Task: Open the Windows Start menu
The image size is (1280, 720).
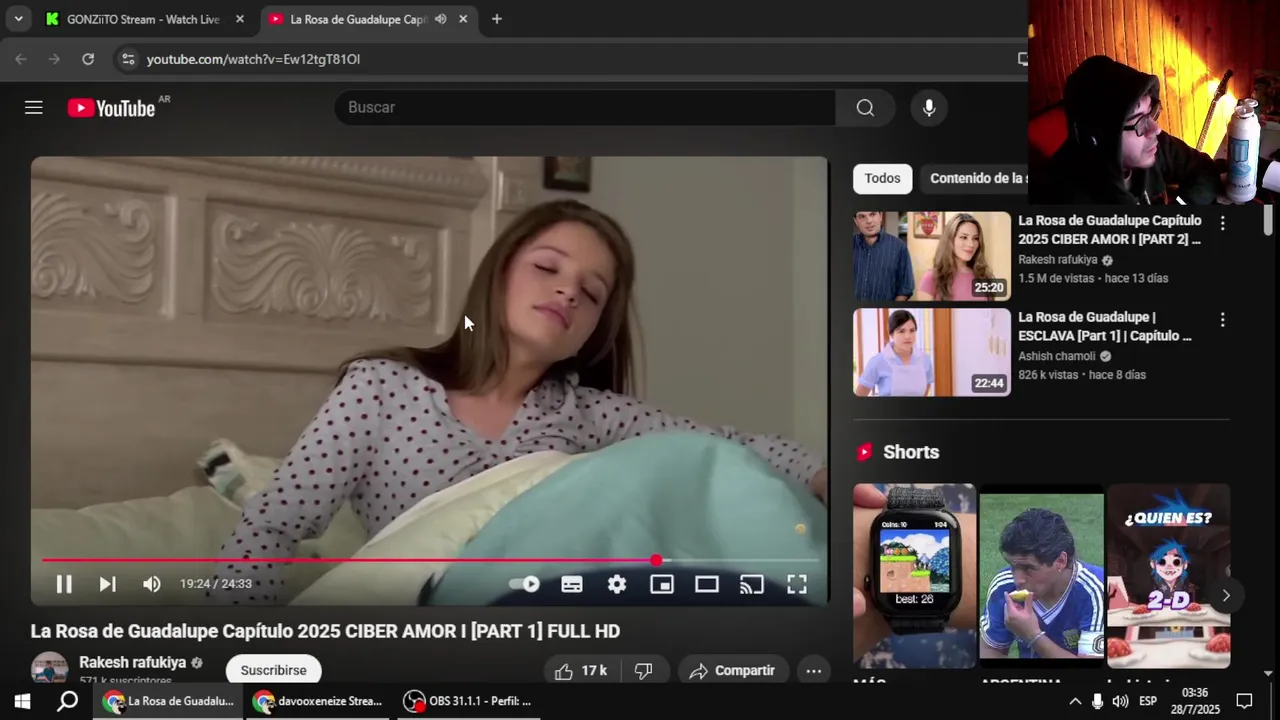Action: pyautogui.click(x=22, y=701)
